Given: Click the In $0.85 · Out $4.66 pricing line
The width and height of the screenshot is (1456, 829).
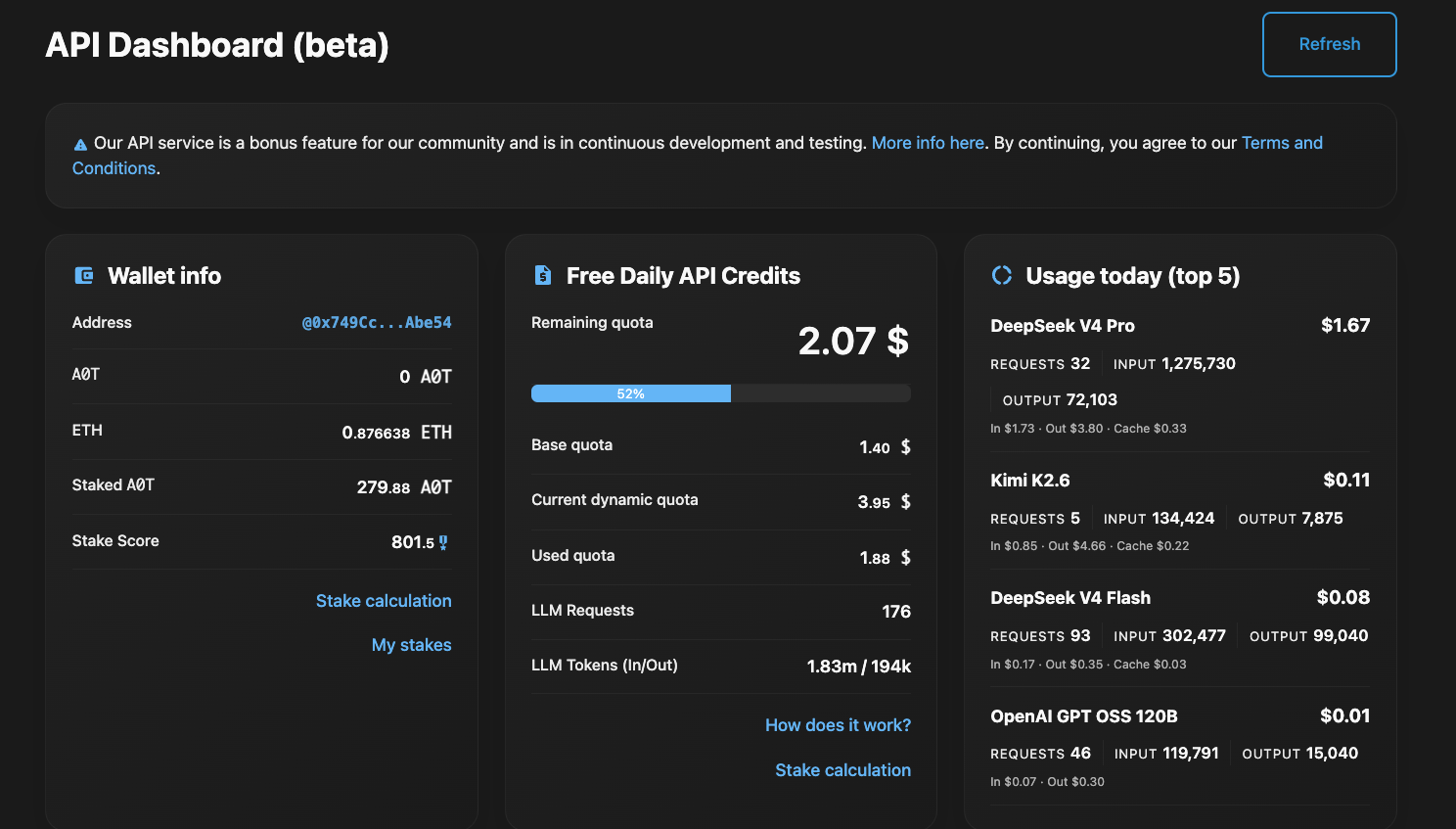Looking at the screenshot, I should [1089, 546].
